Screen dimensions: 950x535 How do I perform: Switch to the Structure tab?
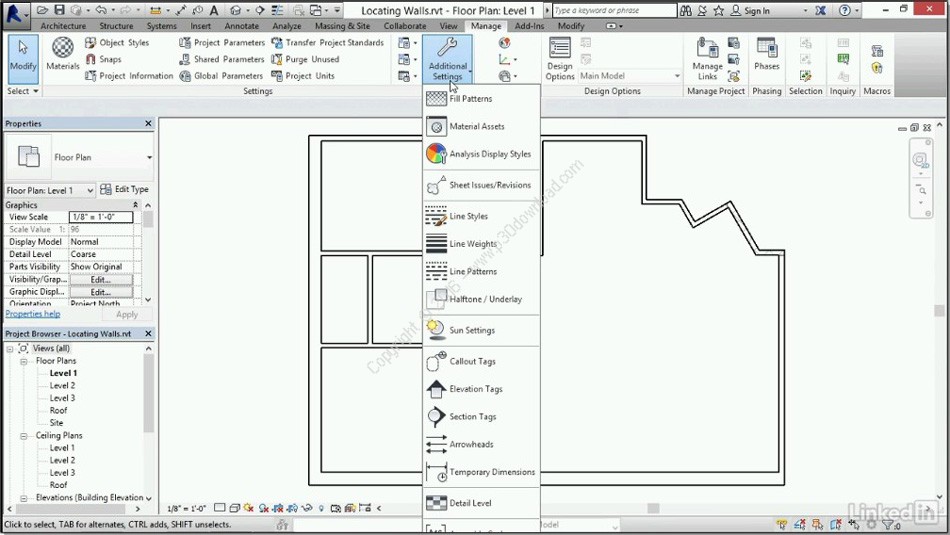[116, 26]
